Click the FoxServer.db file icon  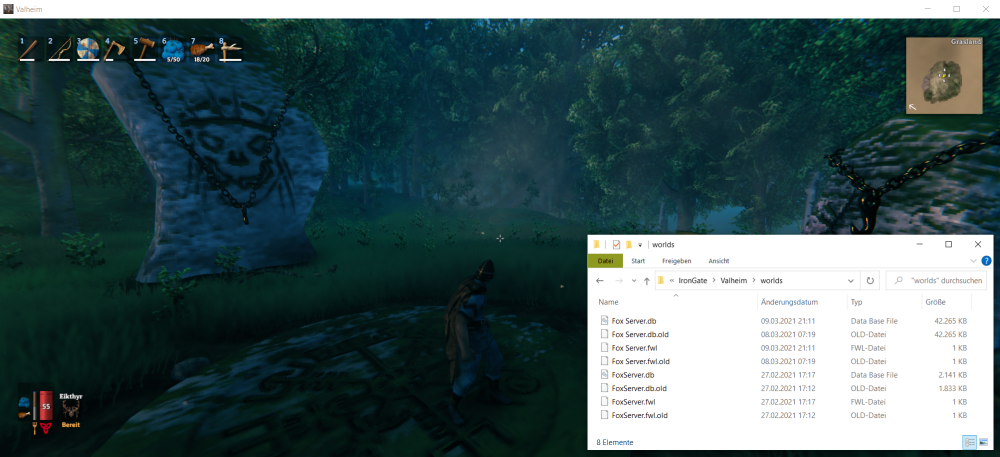point(605,375)
